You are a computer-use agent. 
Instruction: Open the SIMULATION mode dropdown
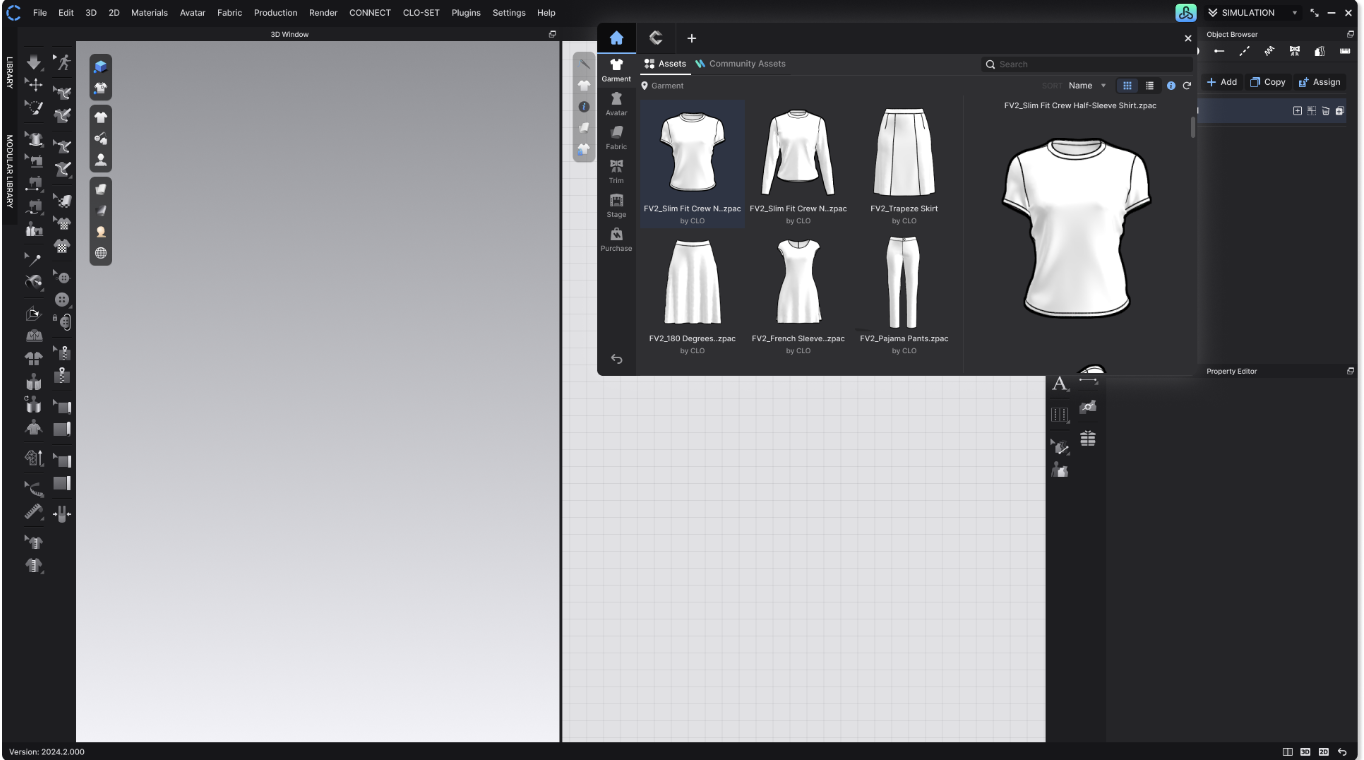coord(1252,13)
